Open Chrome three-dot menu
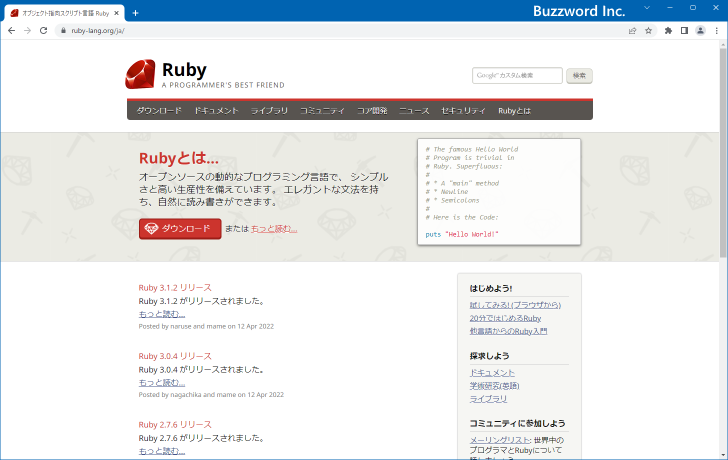 click(x=717, y=31)
